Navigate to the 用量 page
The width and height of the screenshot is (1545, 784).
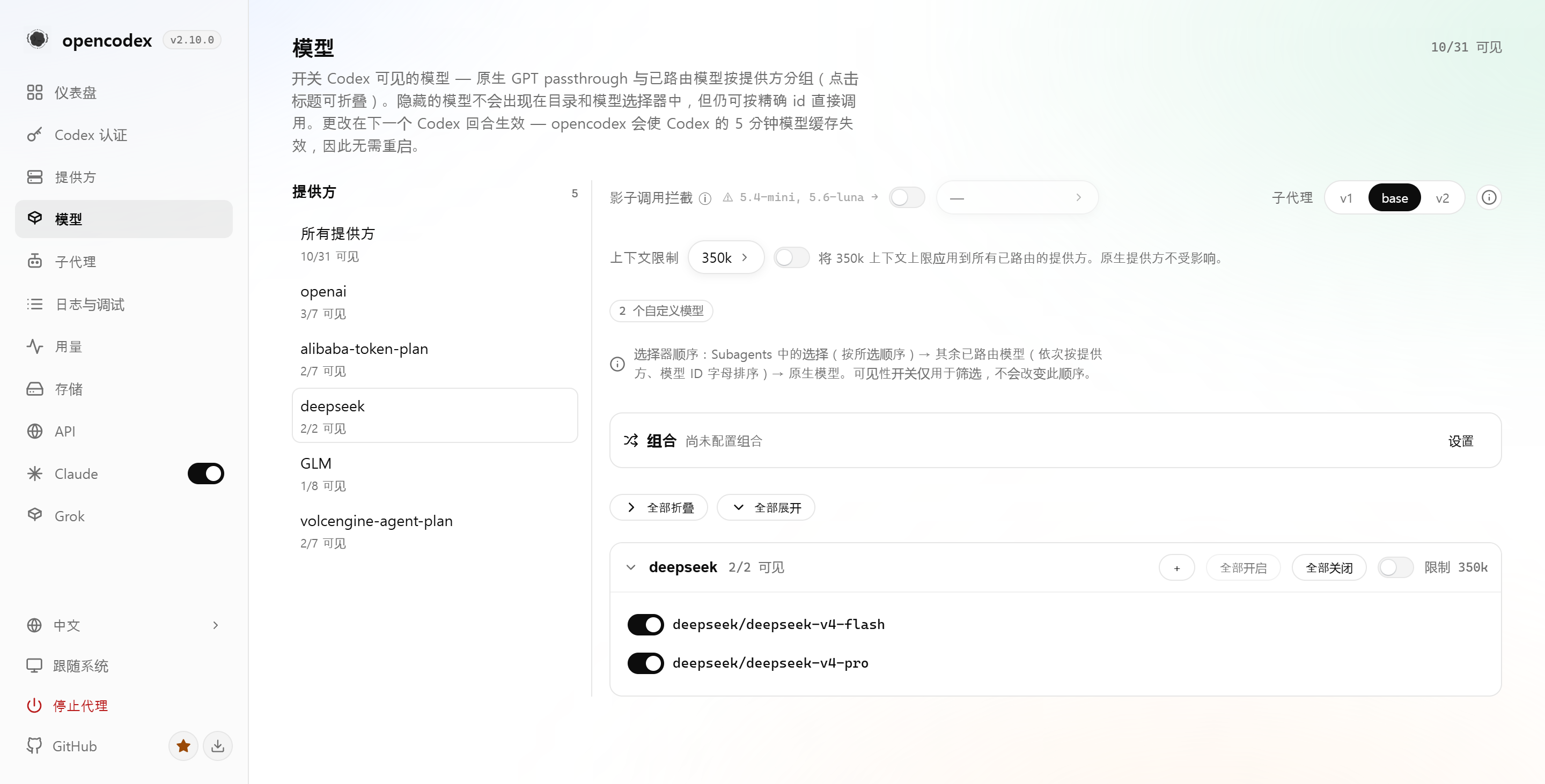pos(123,346)
